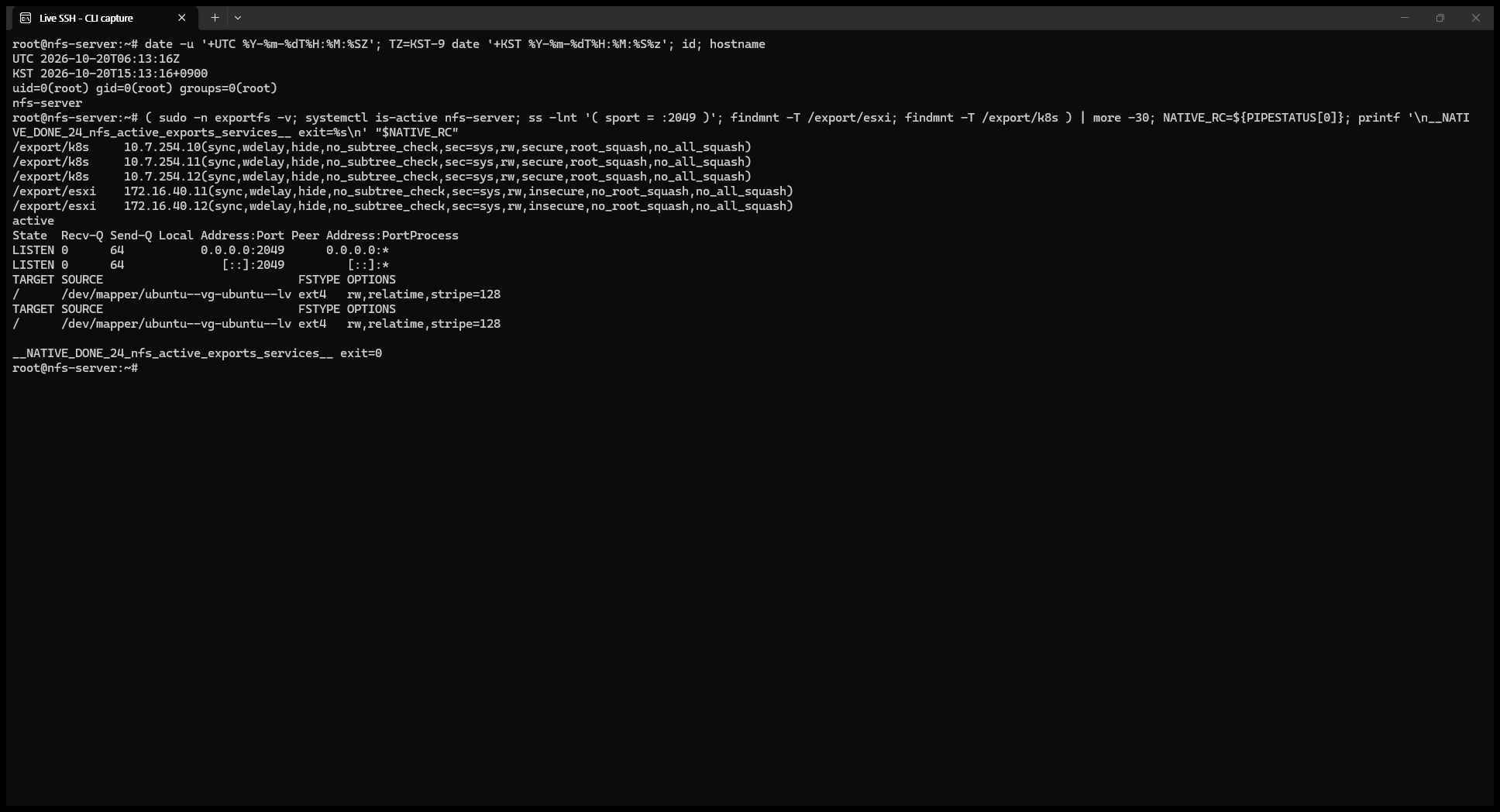Select the Live SSH - CLI capture tab
The height and width of the screenshot is (812, 1500).
point(105,18)
